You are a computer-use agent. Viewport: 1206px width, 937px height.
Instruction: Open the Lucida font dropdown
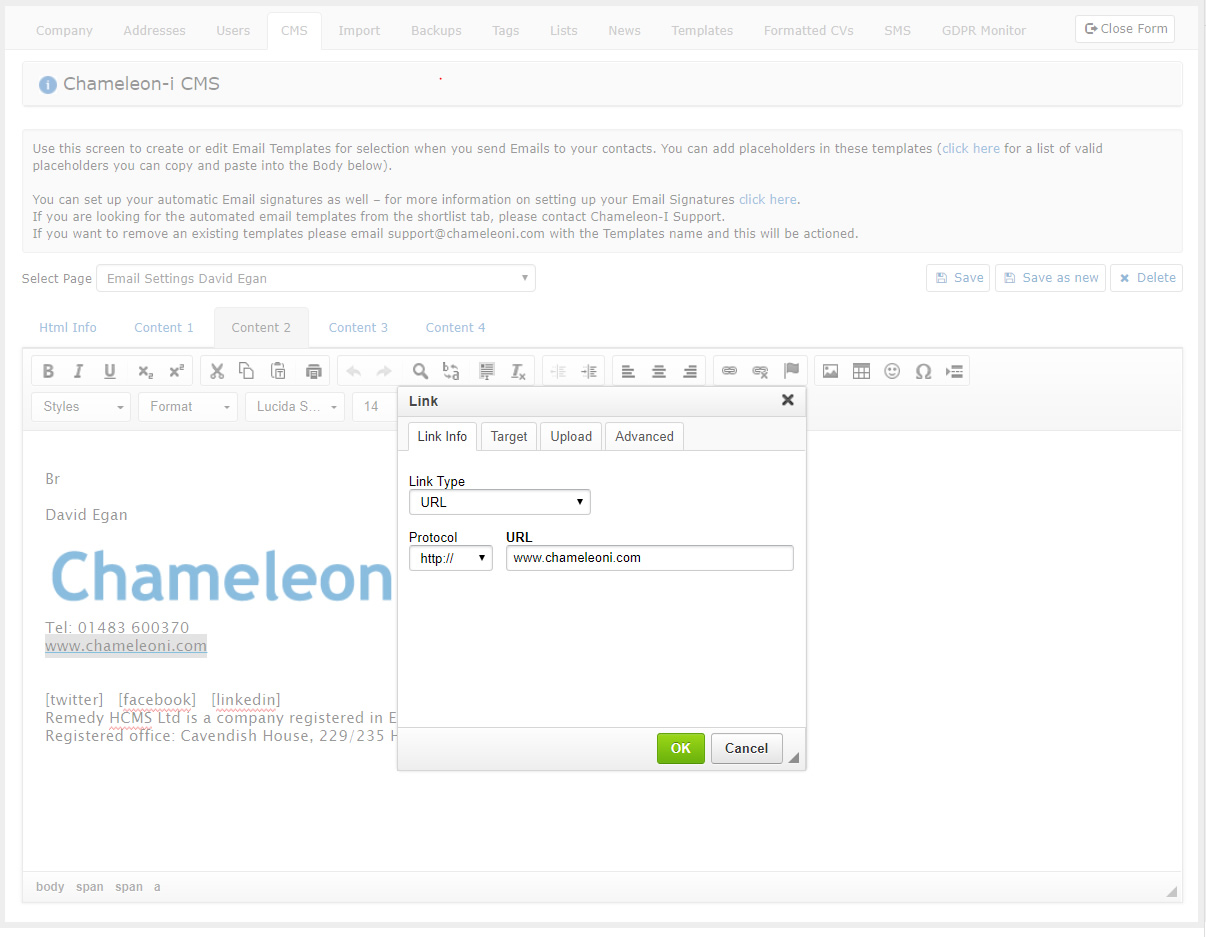tap(295, 407)
